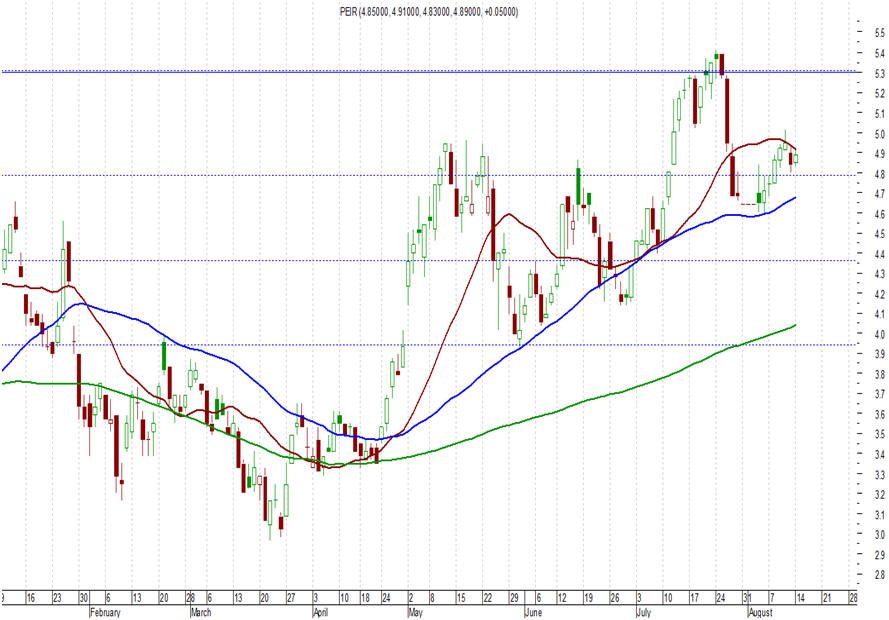Select the 3.9 price axis label

[879, 354]
